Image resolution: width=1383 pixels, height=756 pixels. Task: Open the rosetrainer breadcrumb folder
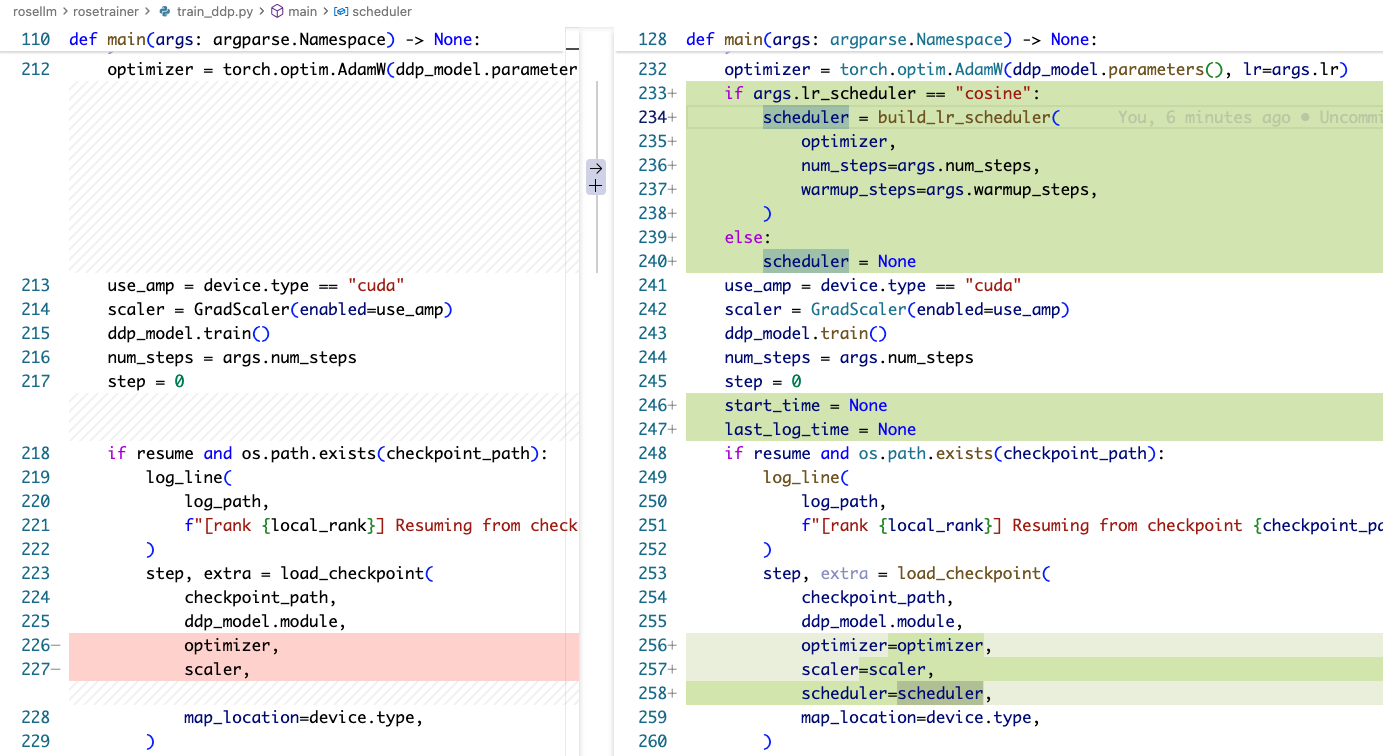click(x=107, y=12)
